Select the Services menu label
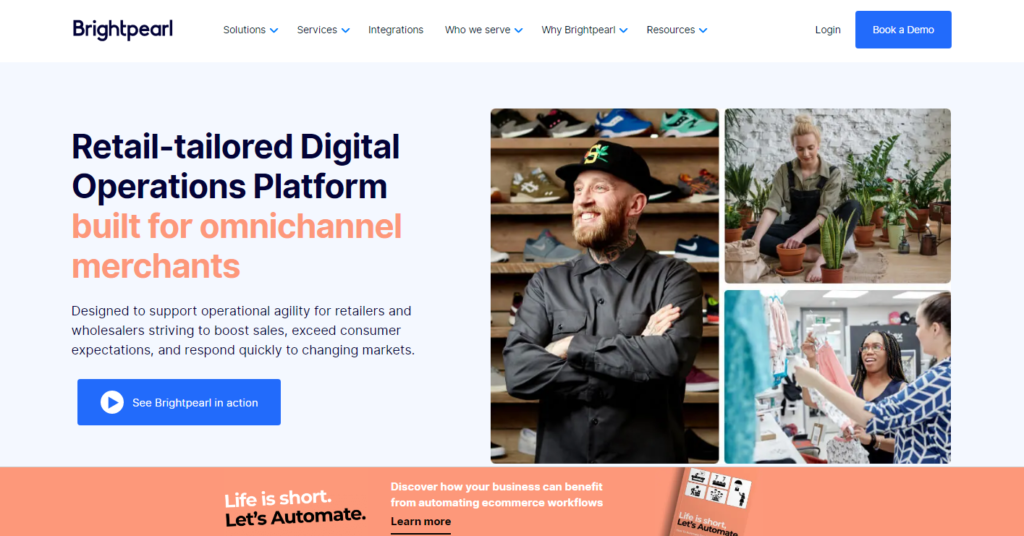The image size is (1024, 536). pos(317,30)
